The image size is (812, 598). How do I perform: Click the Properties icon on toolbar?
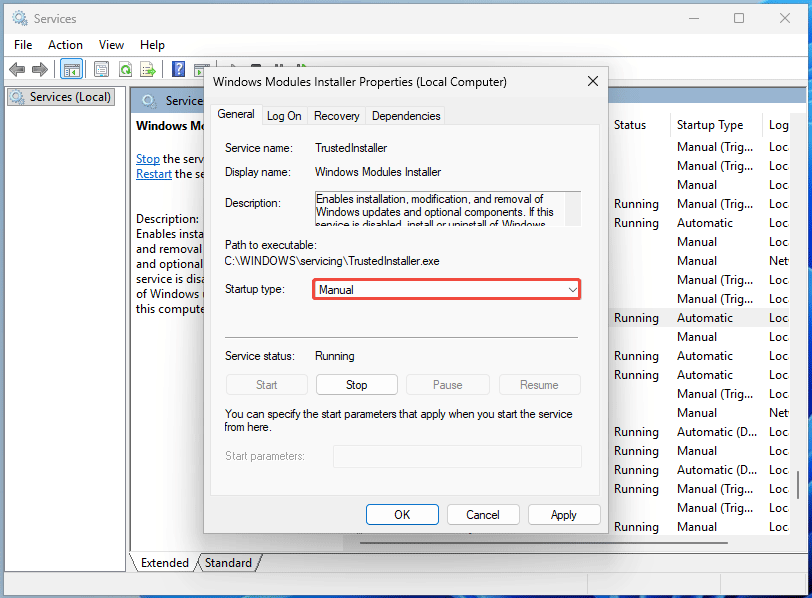[x=102, y=69]
